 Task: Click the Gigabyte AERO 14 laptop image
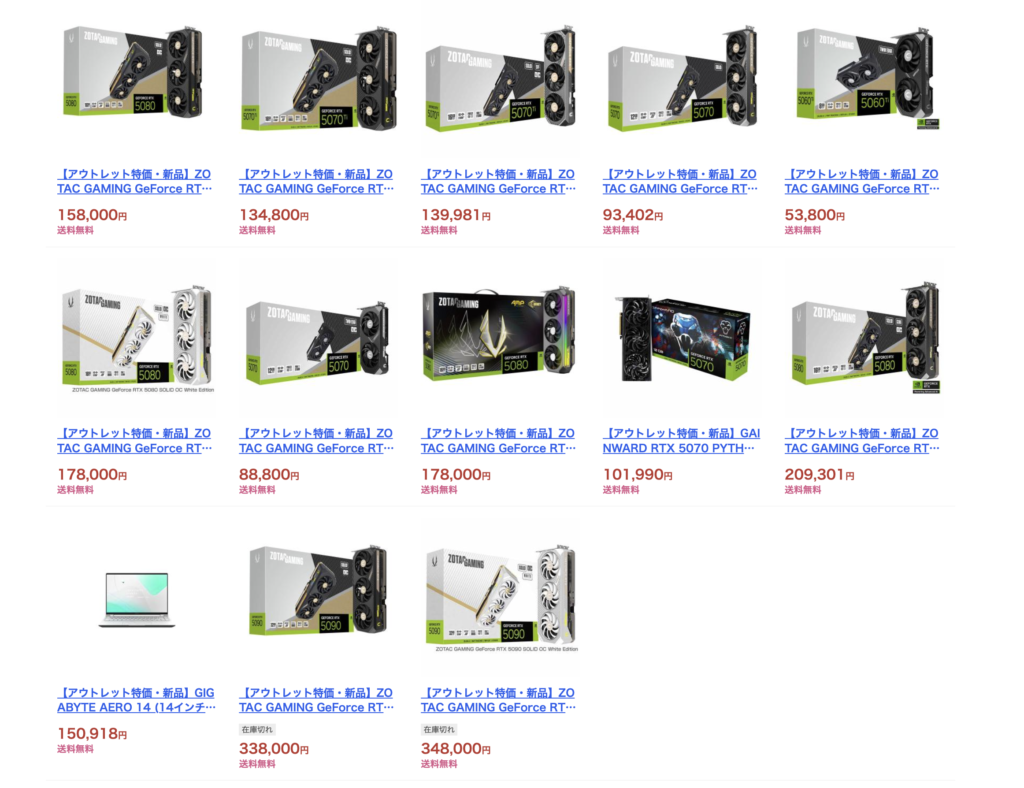tap(135, 597)
